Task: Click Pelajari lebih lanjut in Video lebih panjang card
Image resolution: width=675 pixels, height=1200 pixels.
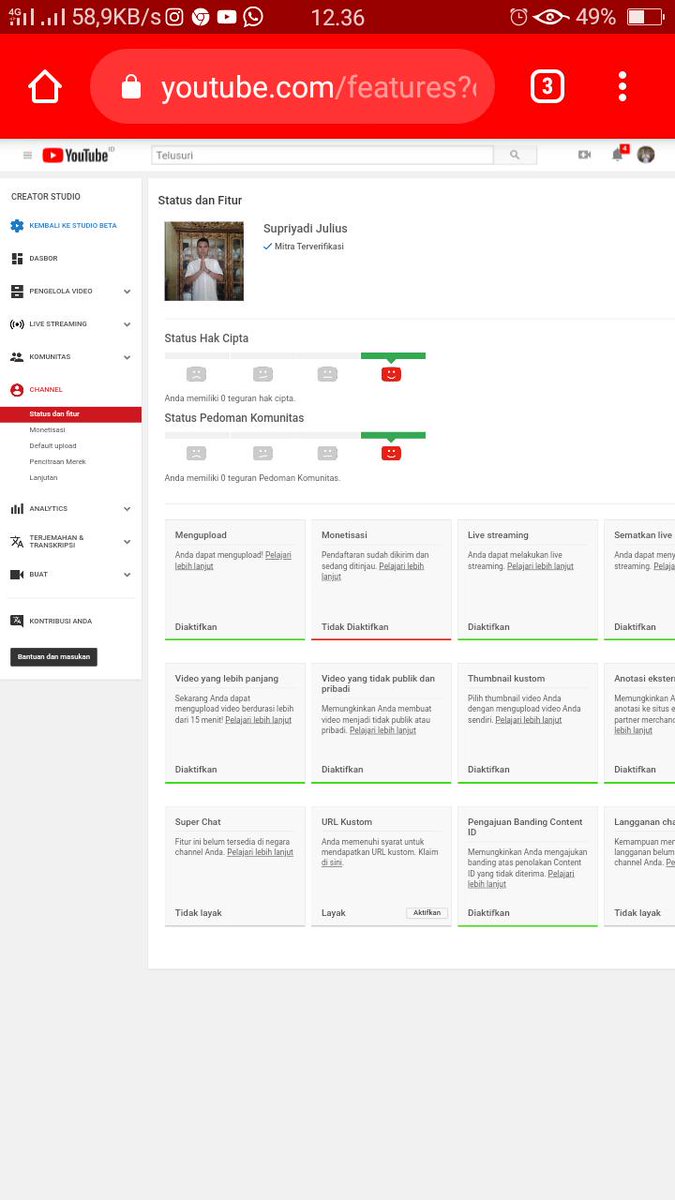Action: click(258, 720)
